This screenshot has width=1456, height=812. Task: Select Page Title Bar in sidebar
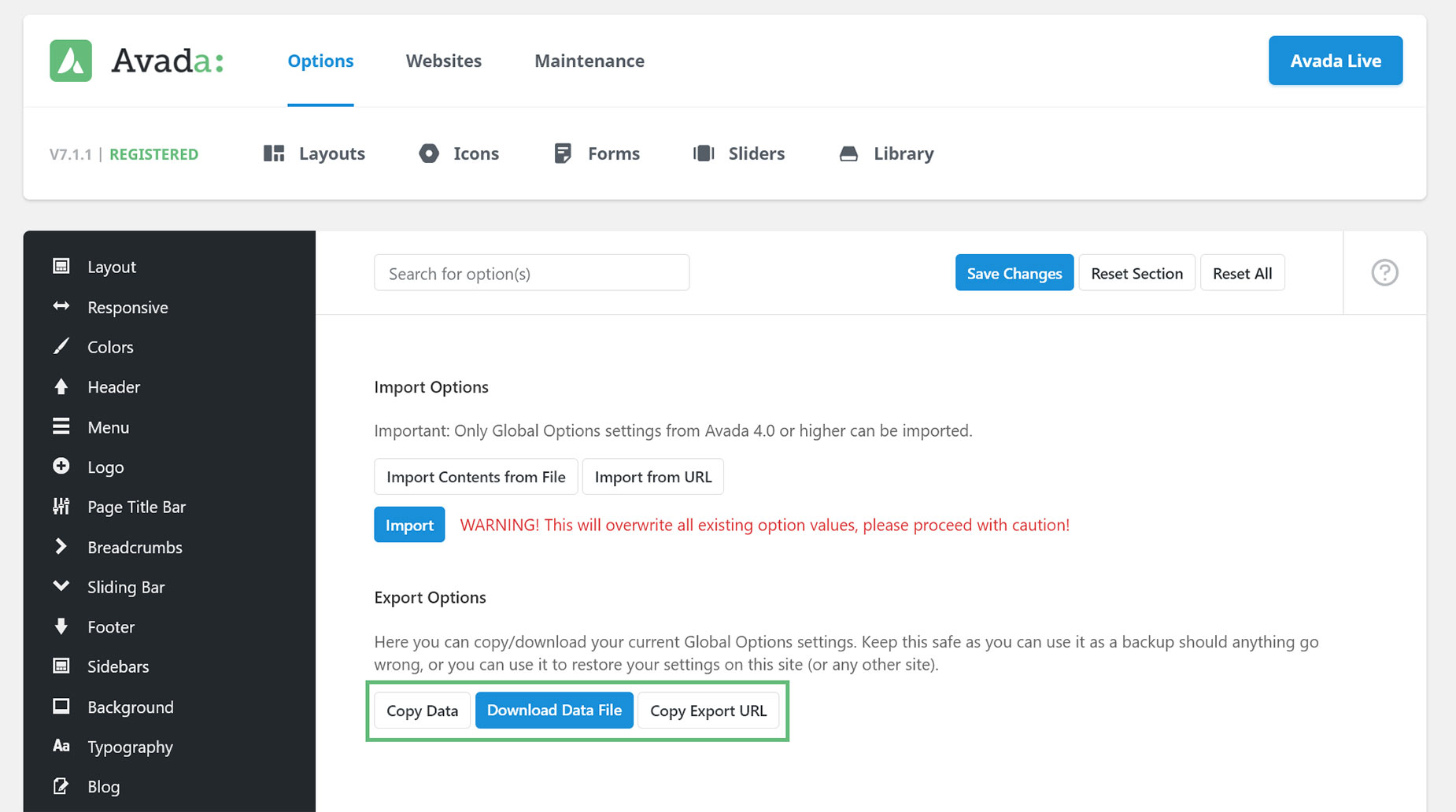point(136,507)
